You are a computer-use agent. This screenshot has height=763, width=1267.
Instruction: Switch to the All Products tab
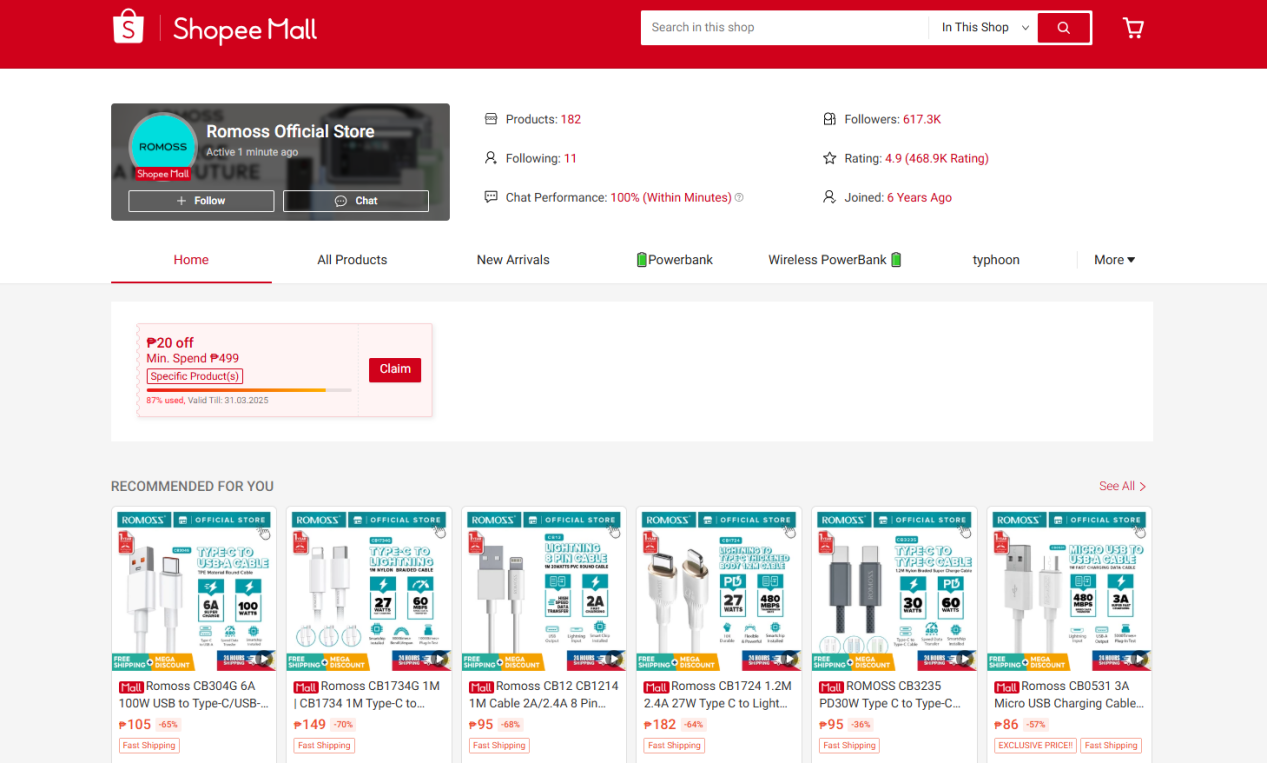tap(352, 260)
